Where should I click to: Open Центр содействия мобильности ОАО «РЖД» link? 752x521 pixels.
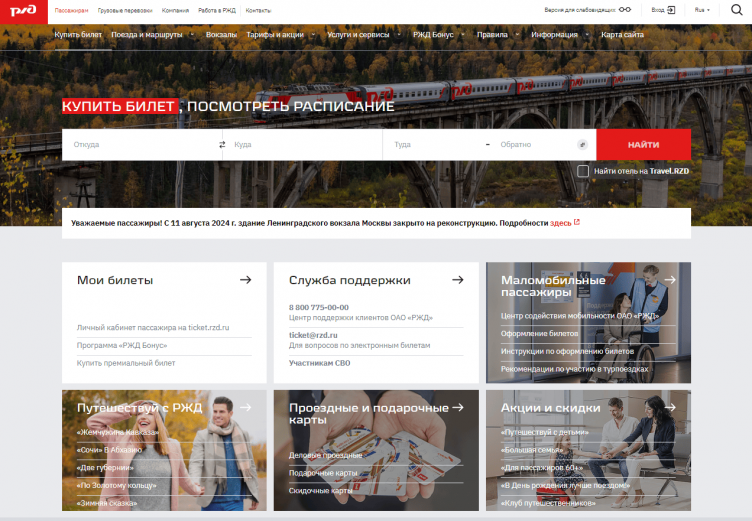[x=580, y=316]
